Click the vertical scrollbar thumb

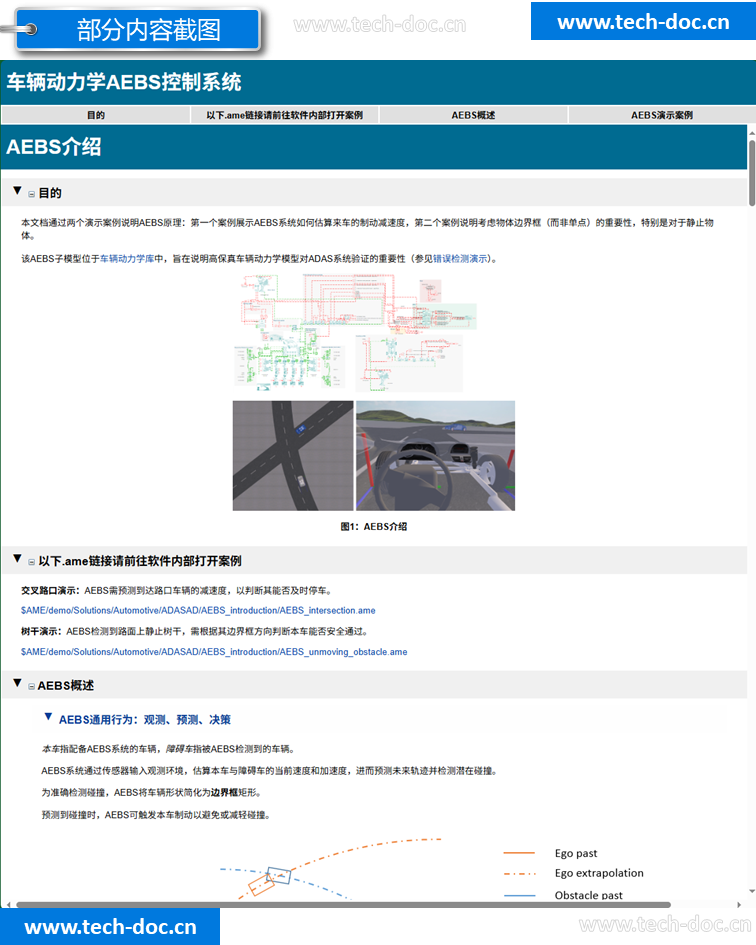[752, 172]
